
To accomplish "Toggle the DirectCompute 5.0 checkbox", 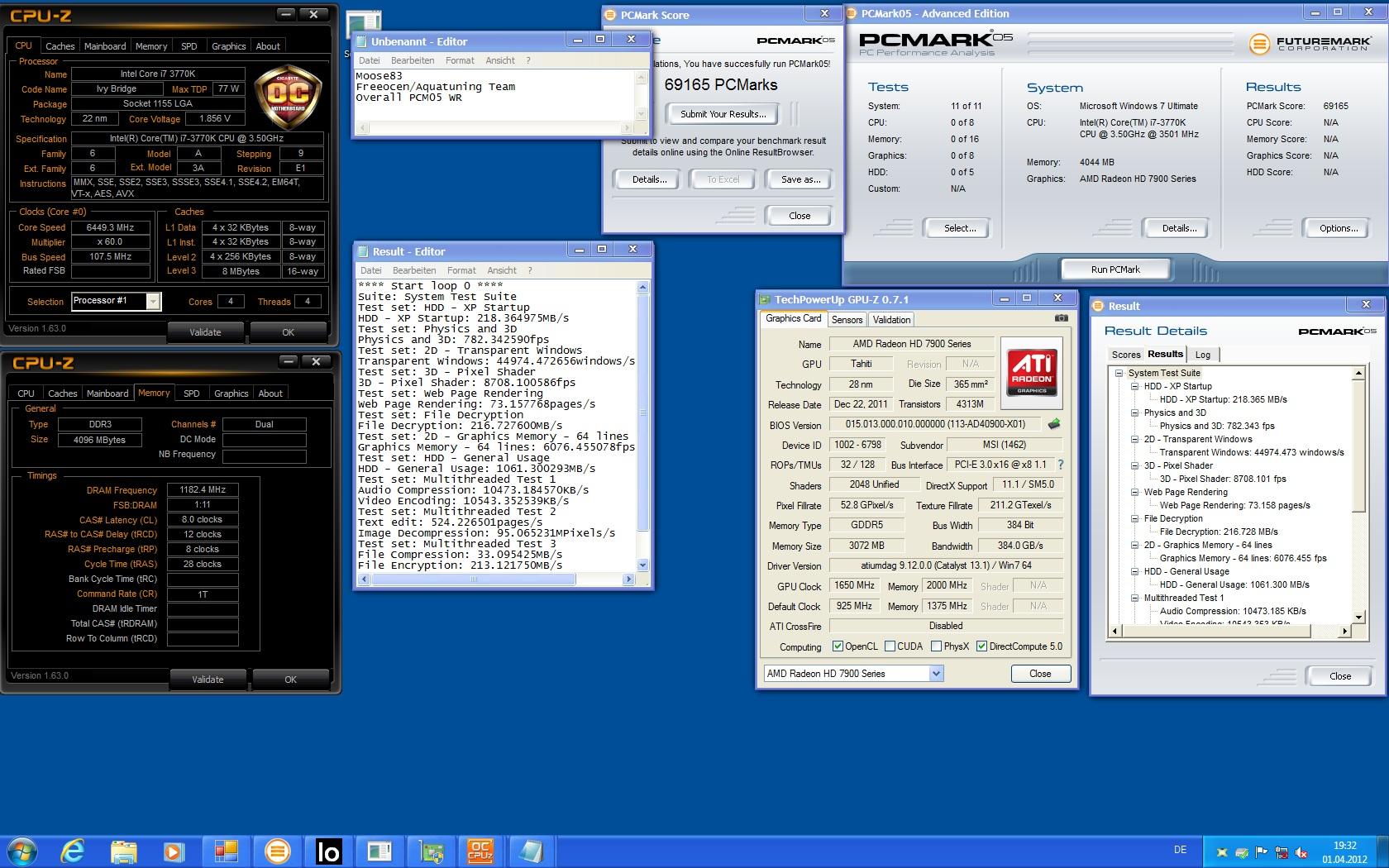I will pos(981,646).
